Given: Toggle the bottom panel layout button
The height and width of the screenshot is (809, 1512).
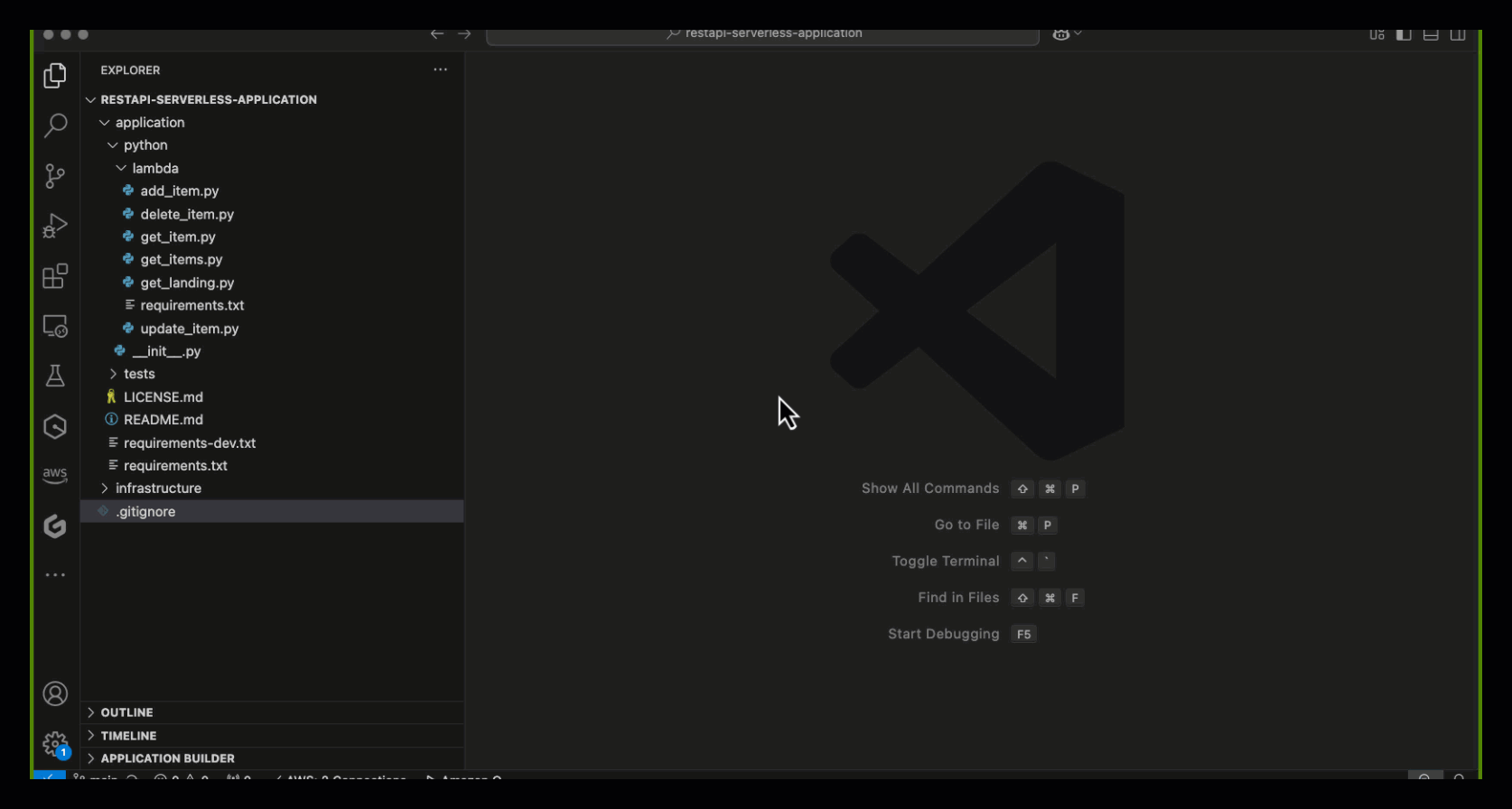Looking at the screenshot, I should coord(1431,35).
